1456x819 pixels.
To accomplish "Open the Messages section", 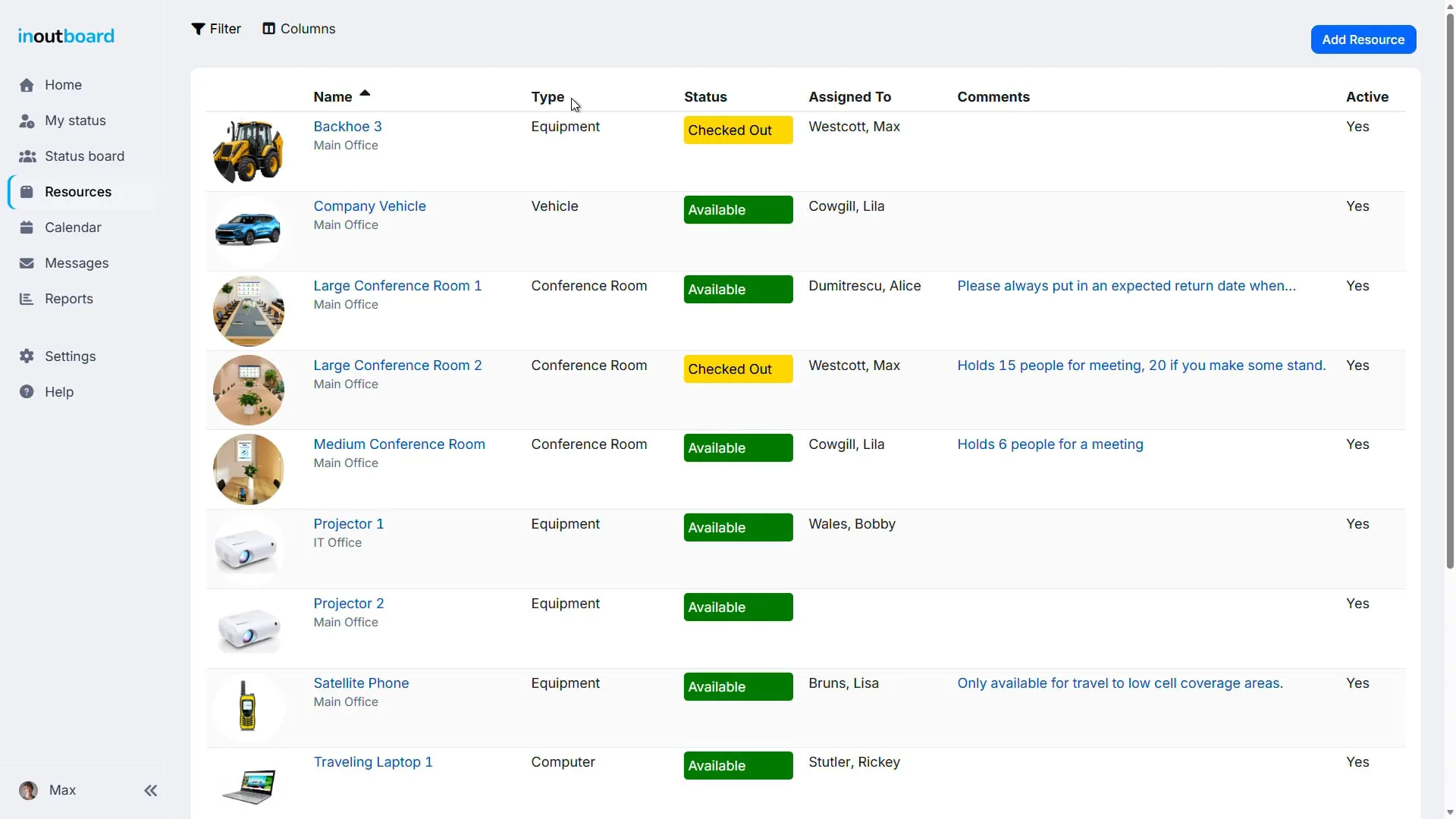I will click(x=77, y=263).
